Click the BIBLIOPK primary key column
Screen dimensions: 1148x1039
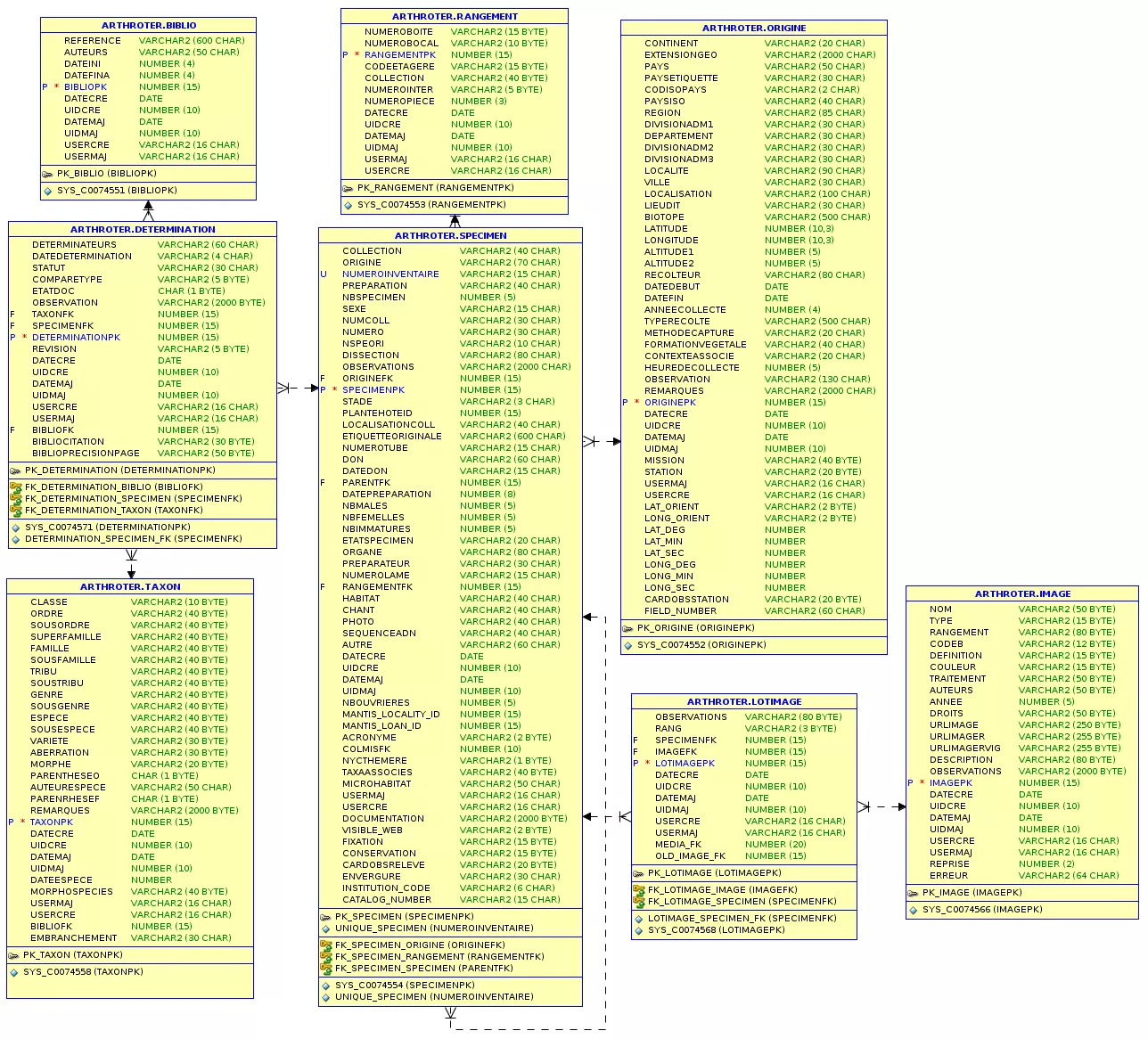[86, 87]
